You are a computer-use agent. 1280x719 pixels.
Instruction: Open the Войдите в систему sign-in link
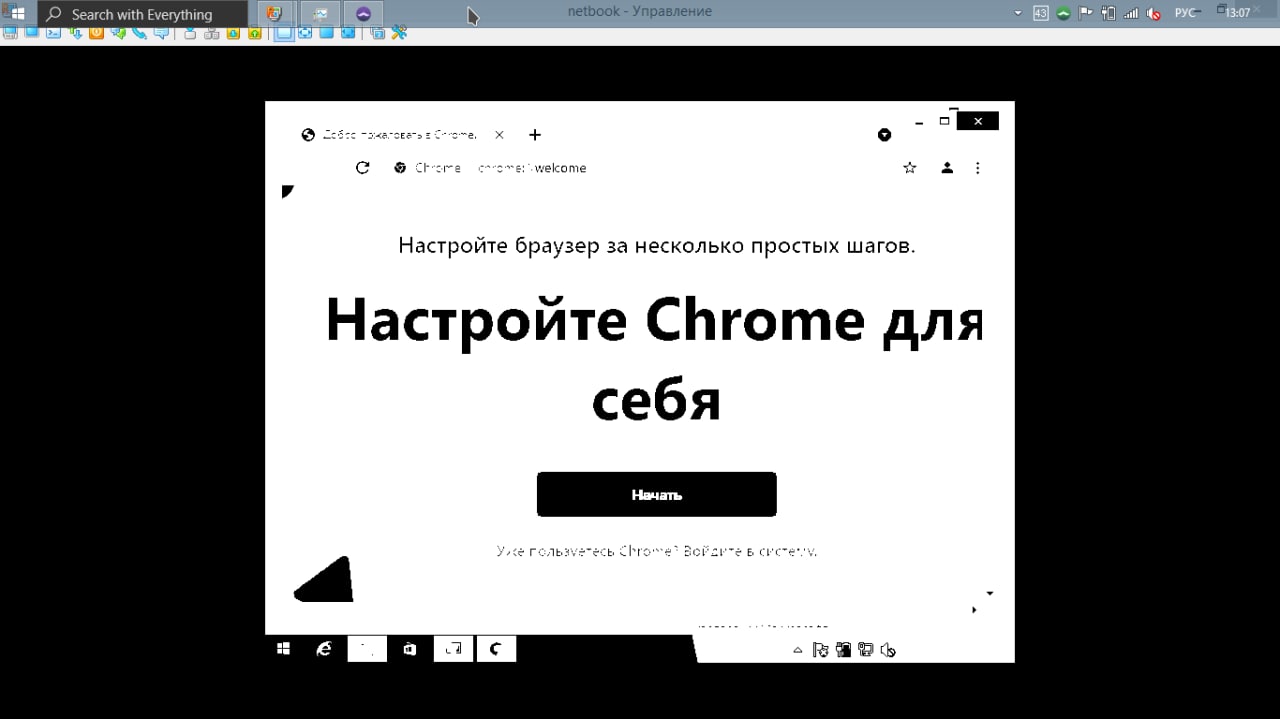pyautogui.click(x=750, y=551)
